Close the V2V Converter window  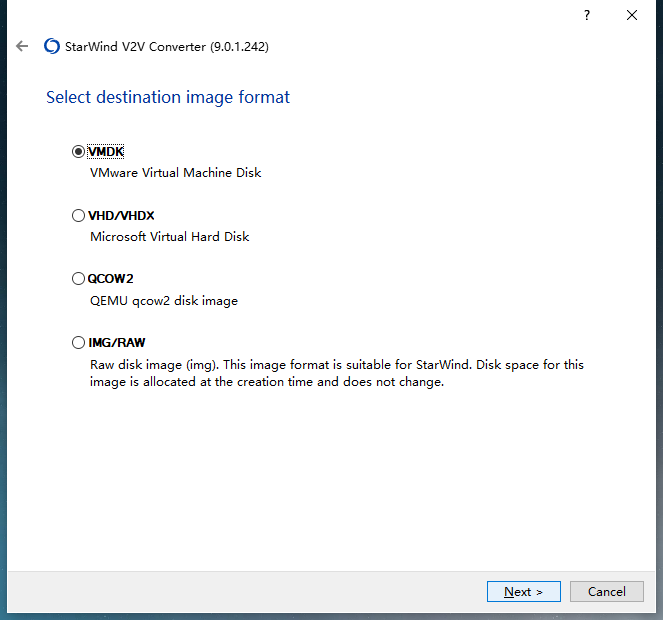[x=632, y=15]
